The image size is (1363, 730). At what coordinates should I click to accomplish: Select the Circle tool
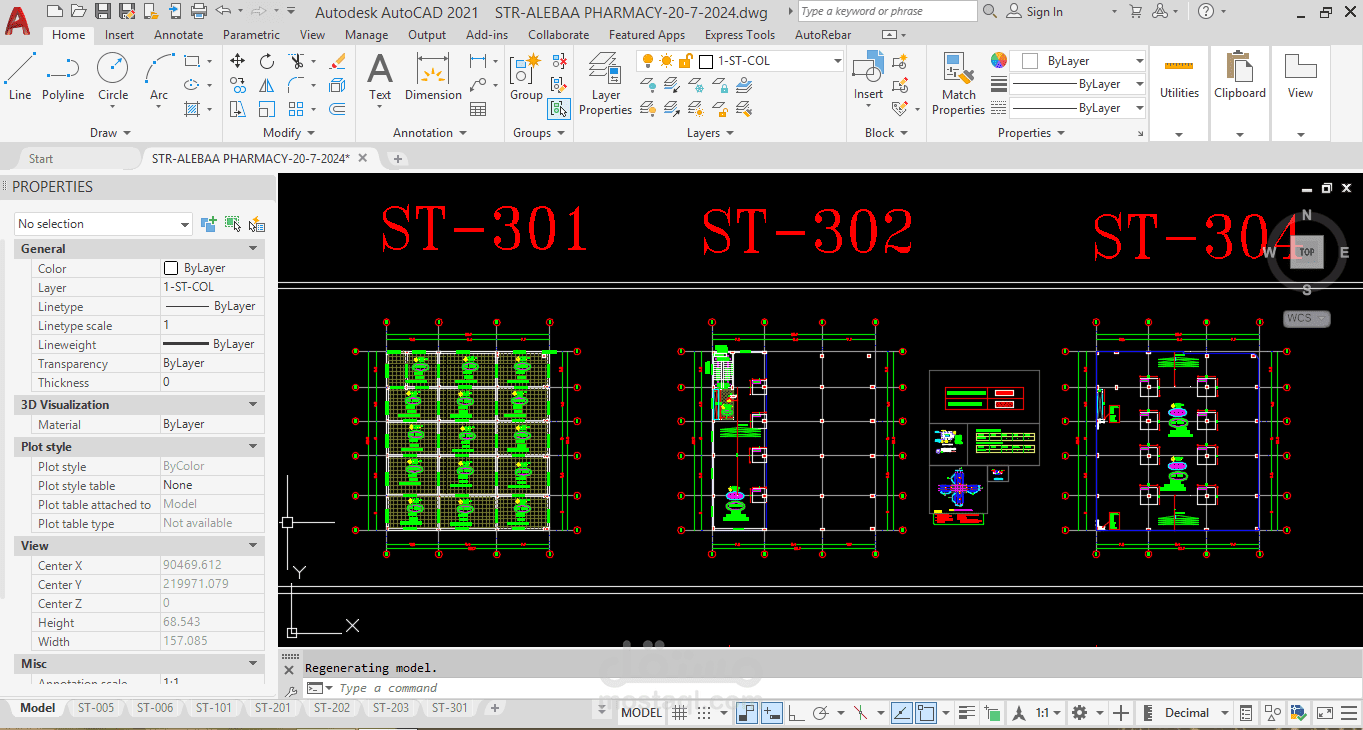click(113, 77)
